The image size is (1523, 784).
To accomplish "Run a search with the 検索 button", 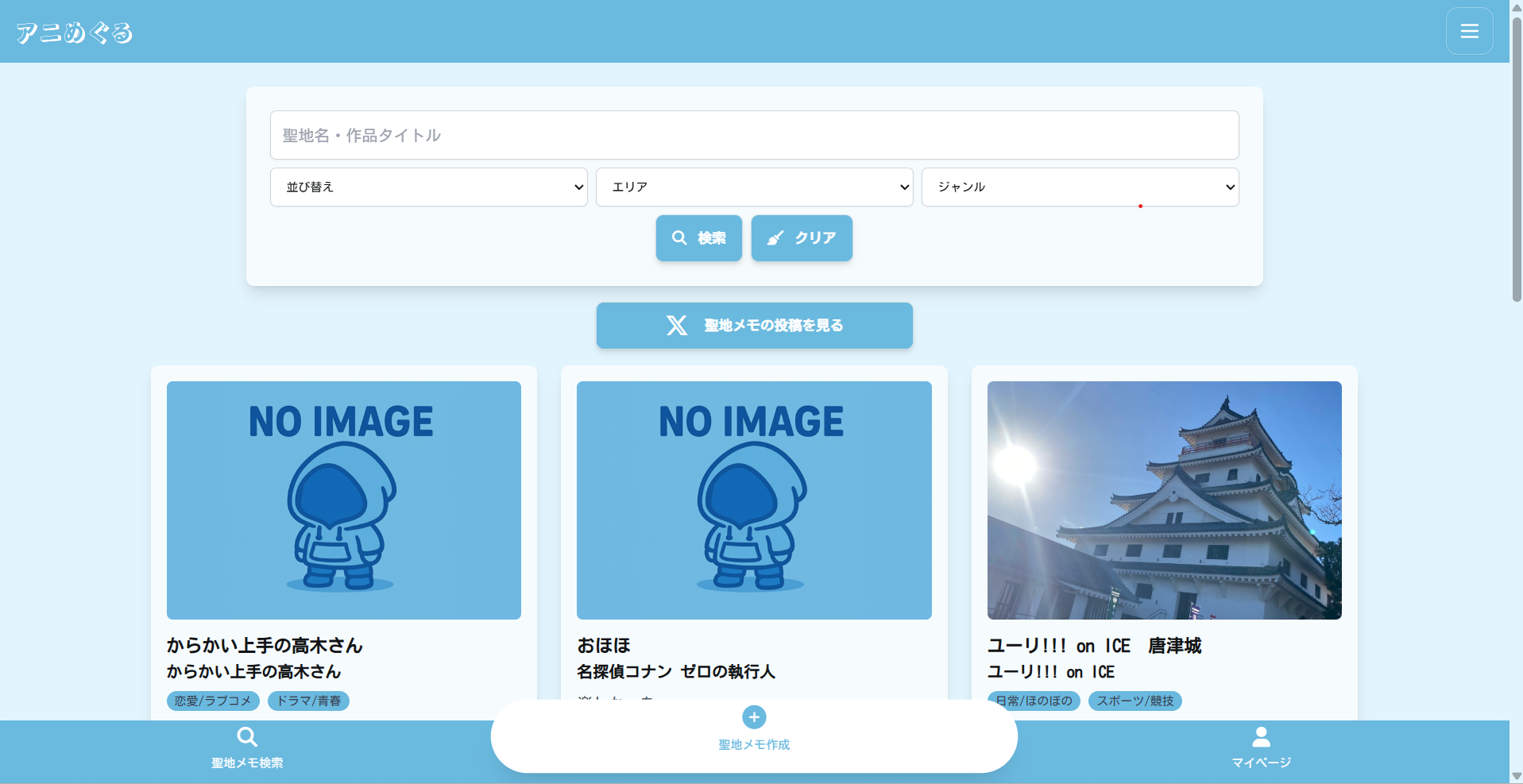I will click(698, 238).
